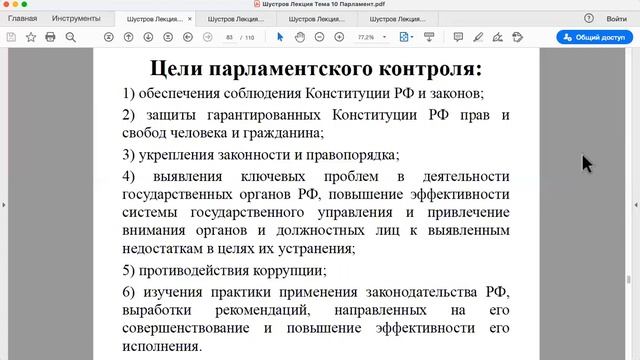Click the Save file floppy-disk icon
This screenshot has height=360, width=640.
pos(11,37)
